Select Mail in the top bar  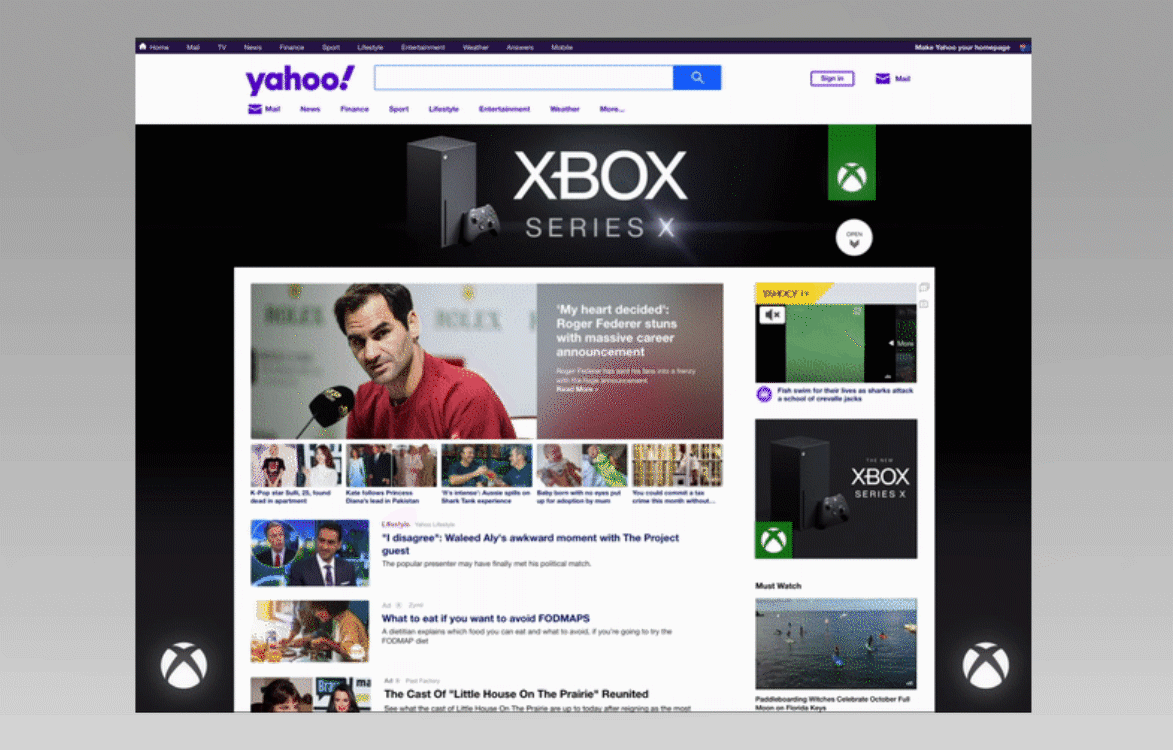click(x=193, y=47)
